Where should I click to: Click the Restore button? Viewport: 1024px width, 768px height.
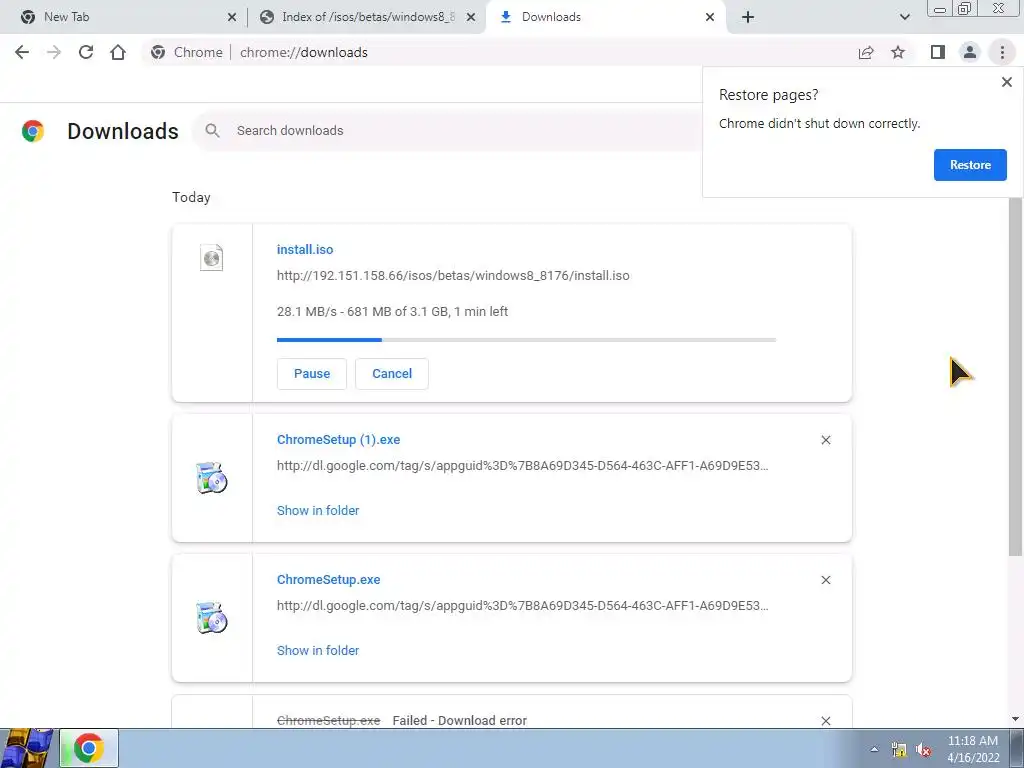click(970, 165)
